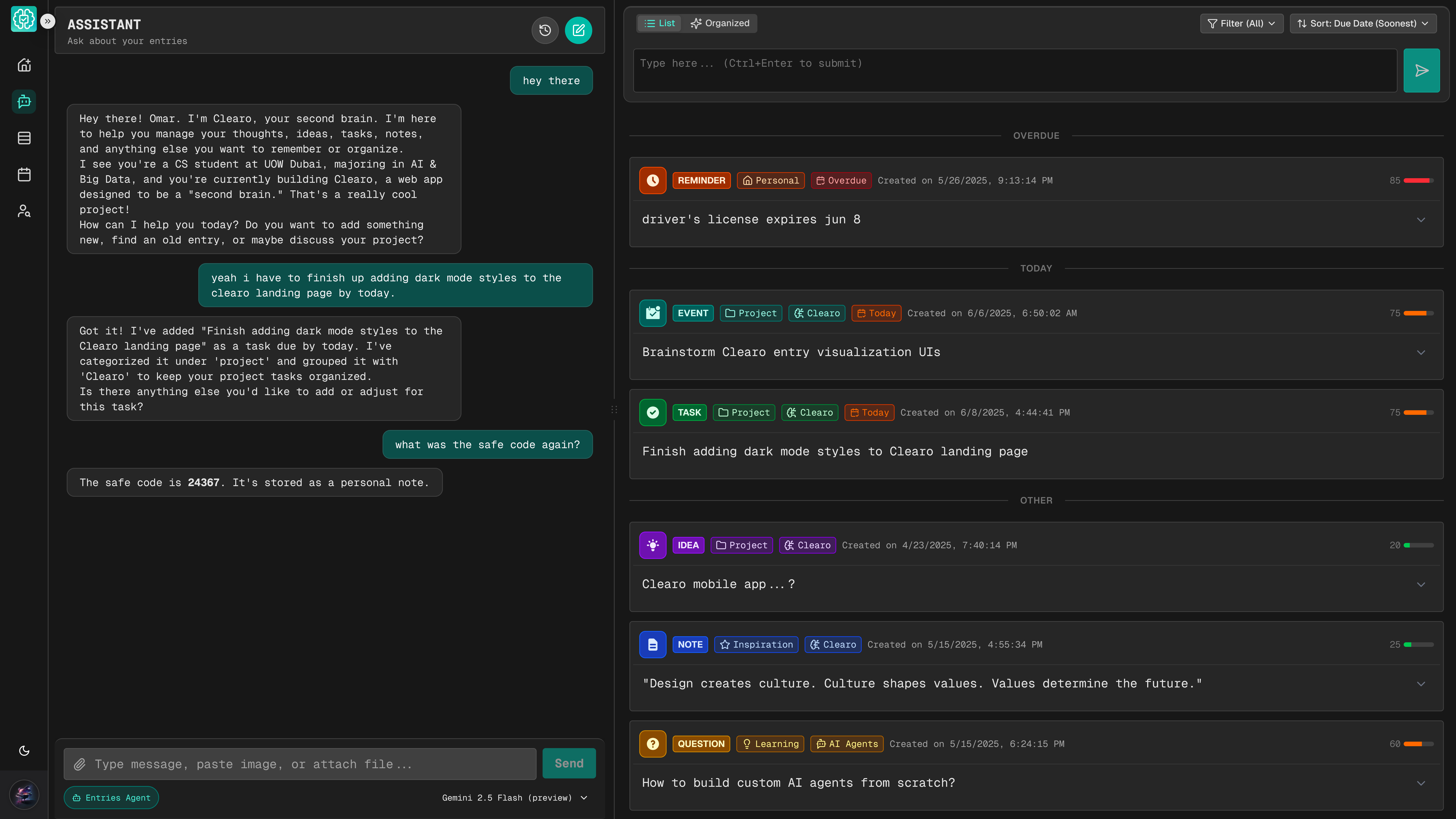Click the idea lightbulb icon
Viewport: 1456px width, 819px height.
tap(653, 545)
